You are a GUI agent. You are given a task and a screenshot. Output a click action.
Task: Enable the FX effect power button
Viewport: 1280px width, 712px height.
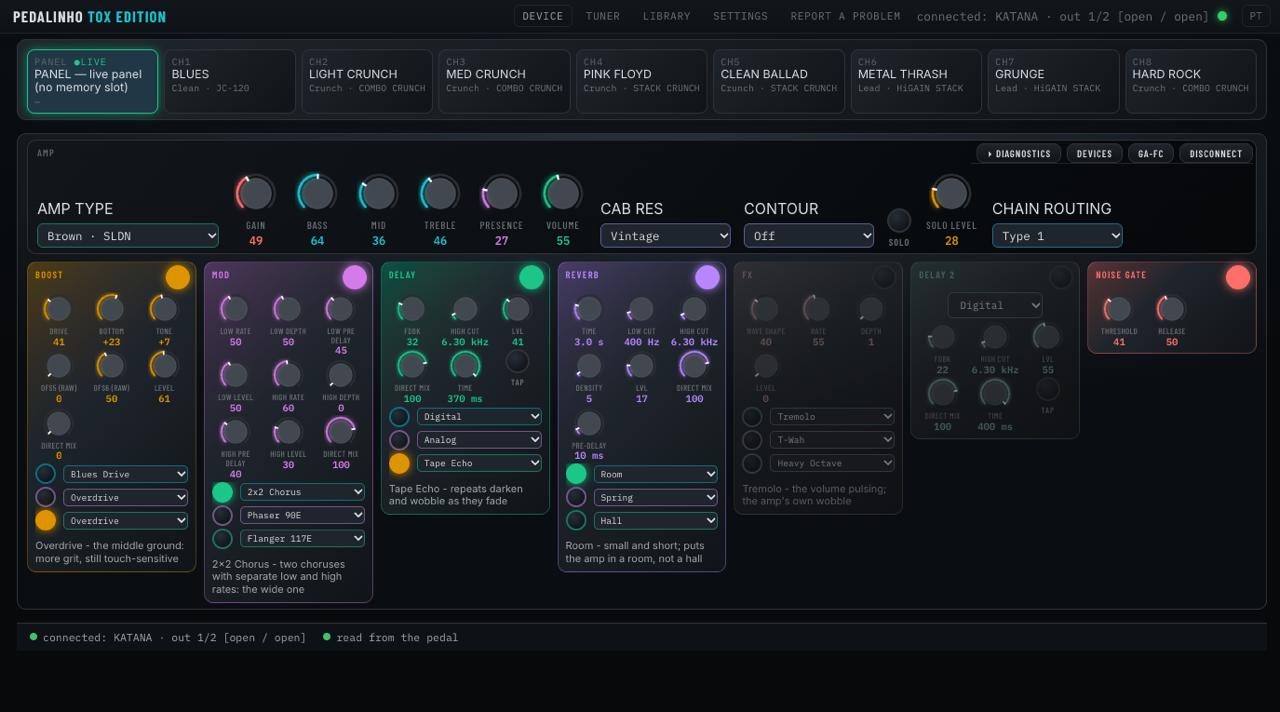pyautogui.click(x=884, y=277)
